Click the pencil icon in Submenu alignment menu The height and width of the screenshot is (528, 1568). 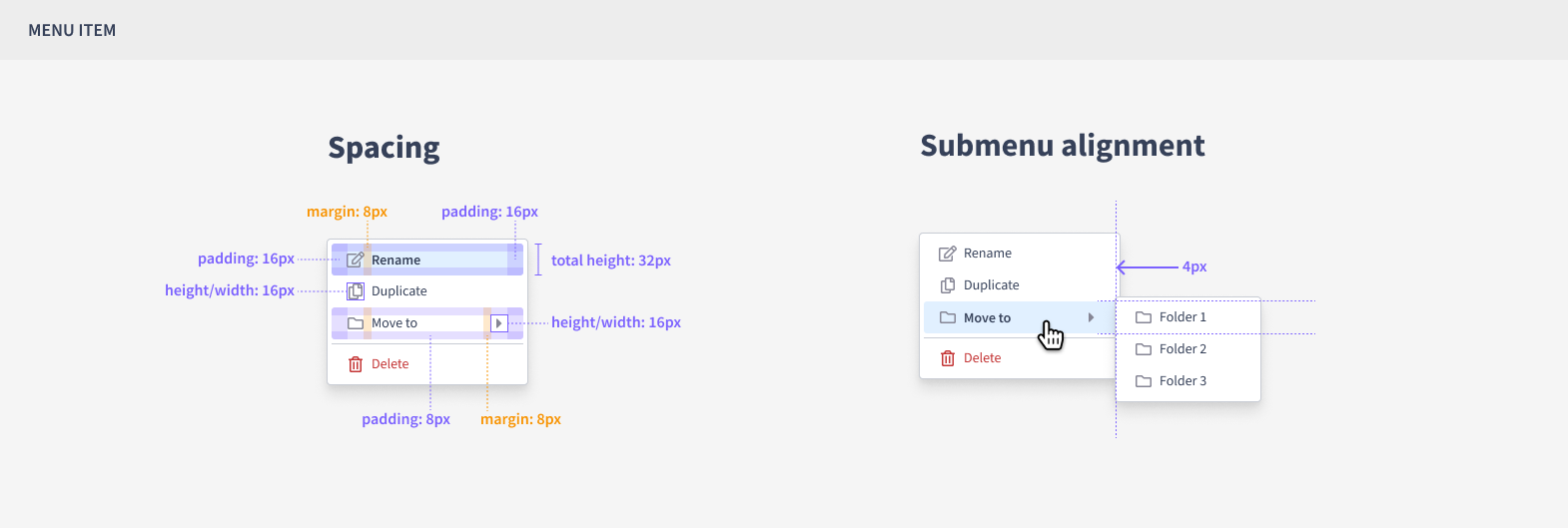tap(948, 254)
